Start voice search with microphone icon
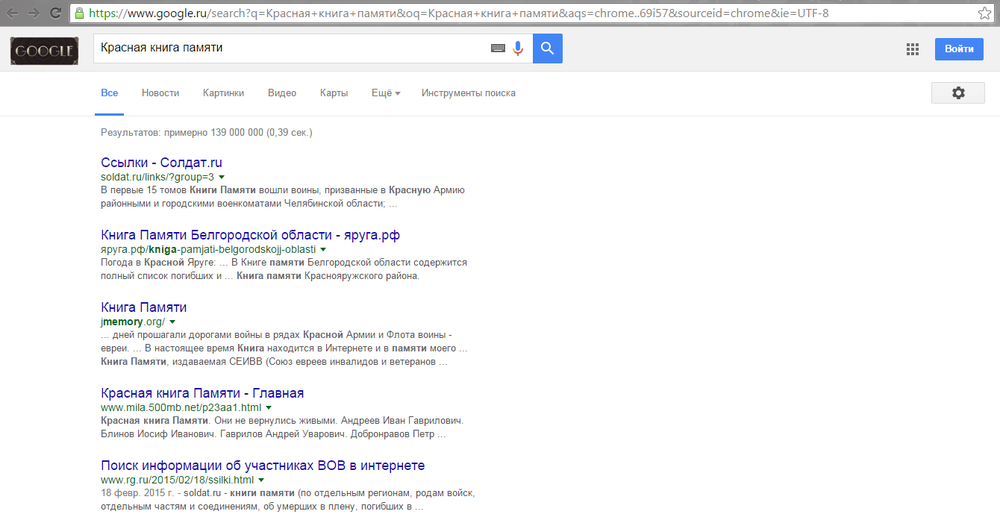 tap(518, 48)
